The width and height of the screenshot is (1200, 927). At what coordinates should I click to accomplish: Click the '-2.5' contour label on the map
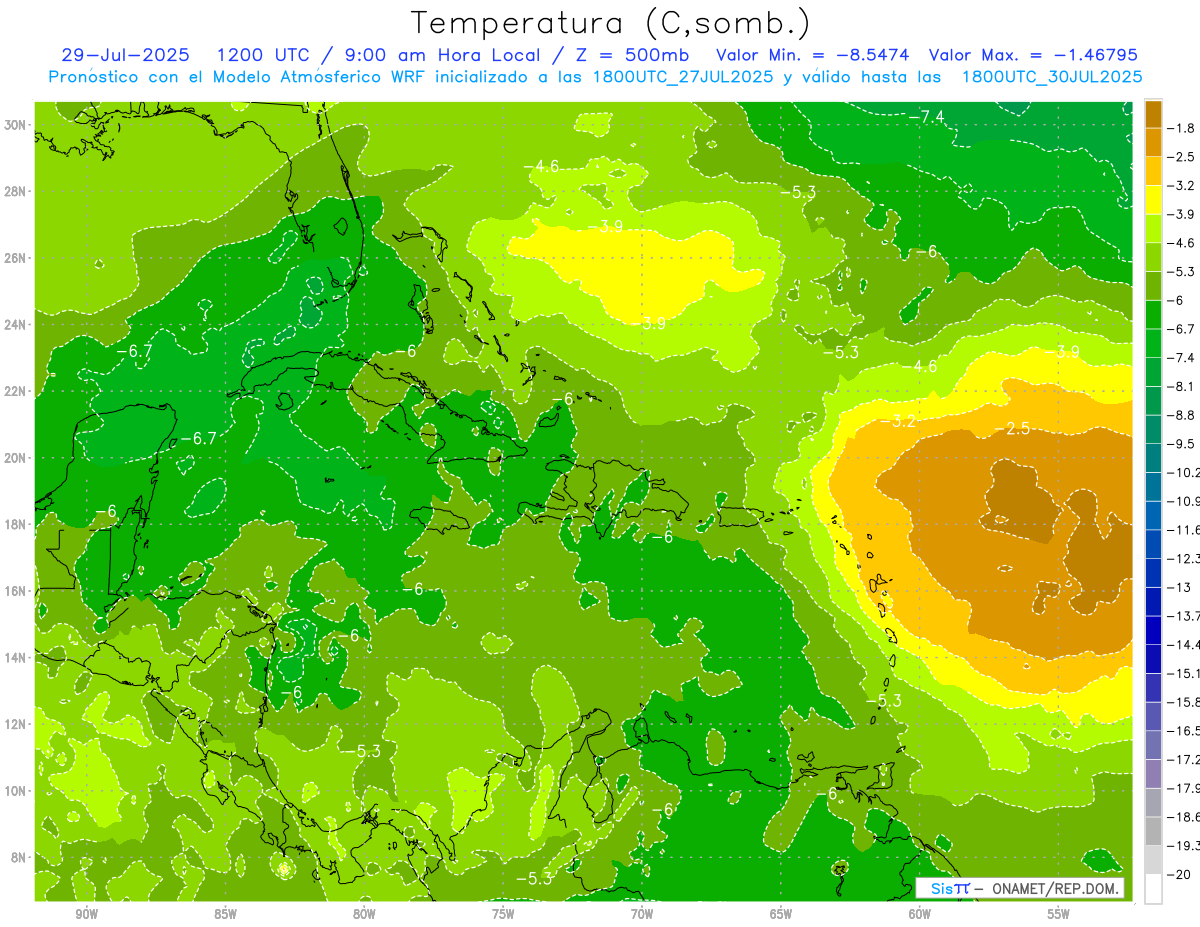[1014, 428]
